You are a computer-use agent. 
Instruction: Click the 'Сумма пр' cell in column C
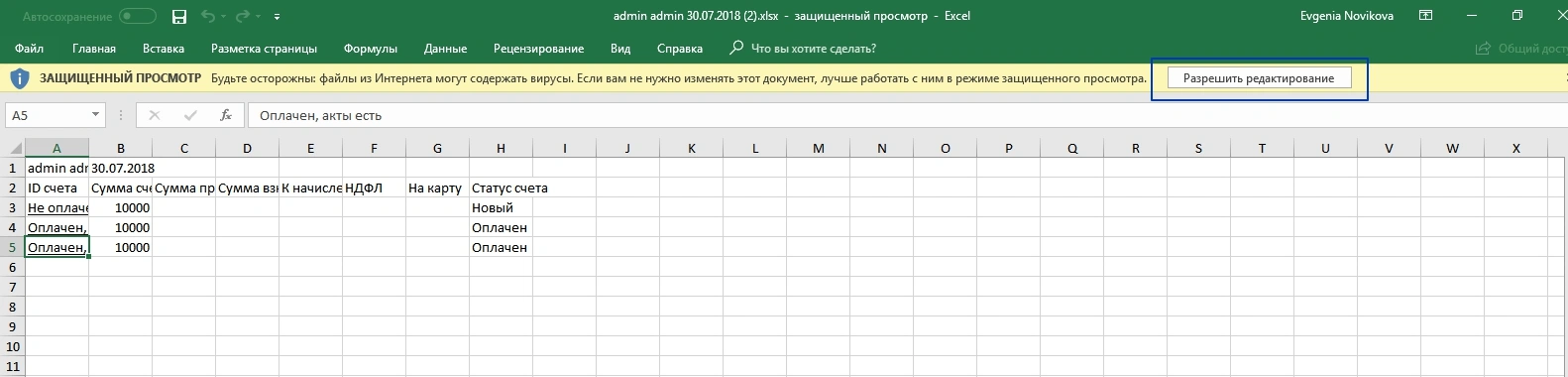(x=183, y=188)
